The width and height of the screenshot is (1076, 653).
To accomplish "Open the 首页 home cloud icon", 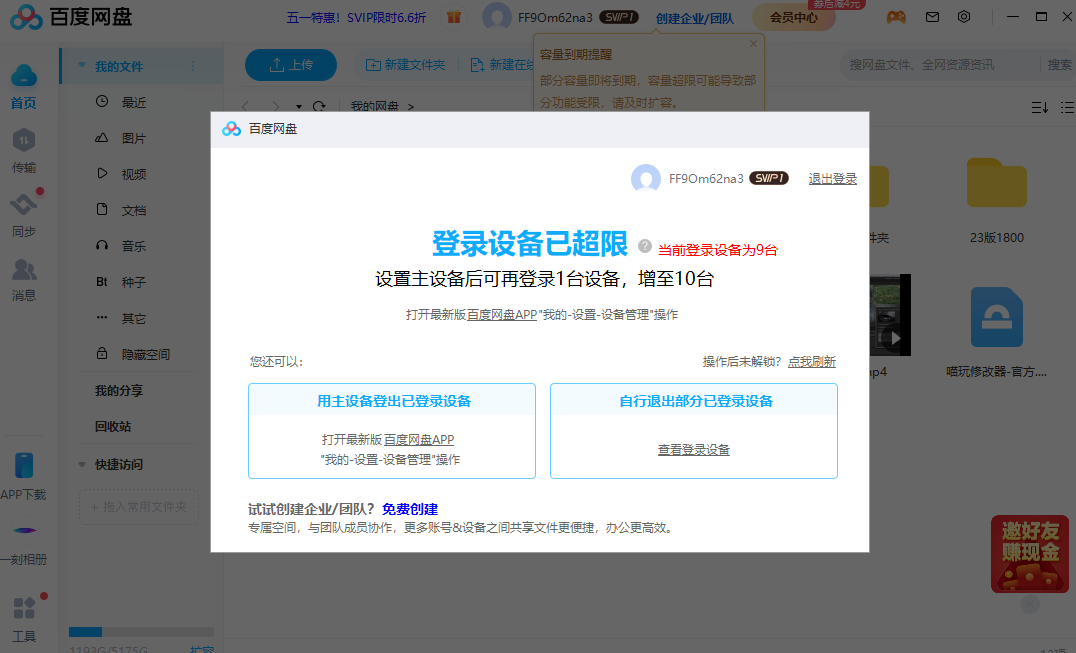I will pyautogui.click(x=23, y=75).
